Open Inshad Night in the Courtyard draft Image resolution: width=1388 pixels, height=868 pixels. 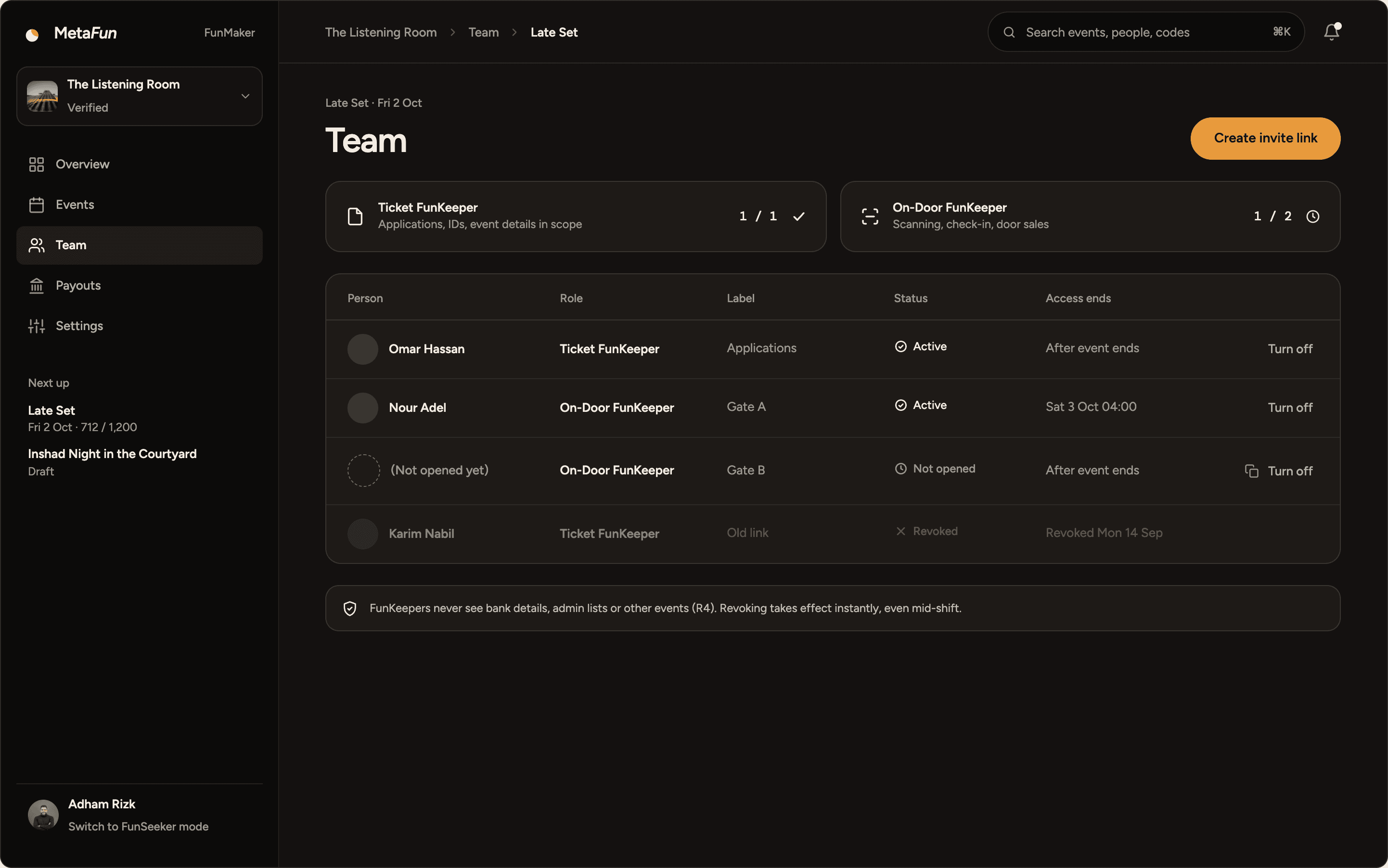tap(112, 462)
